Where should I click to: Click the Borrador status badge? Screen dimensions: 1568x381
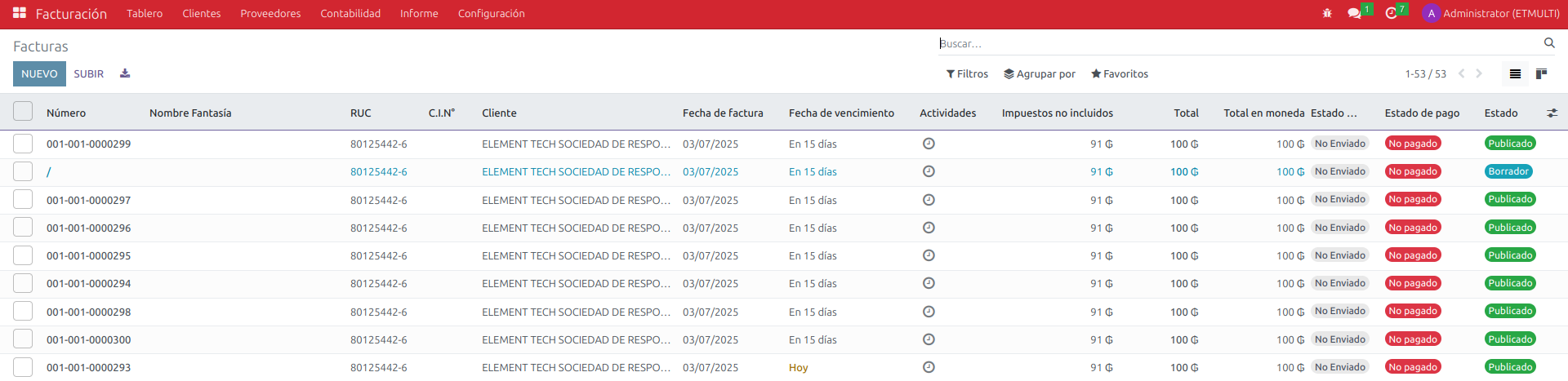tap(1508, 171)
